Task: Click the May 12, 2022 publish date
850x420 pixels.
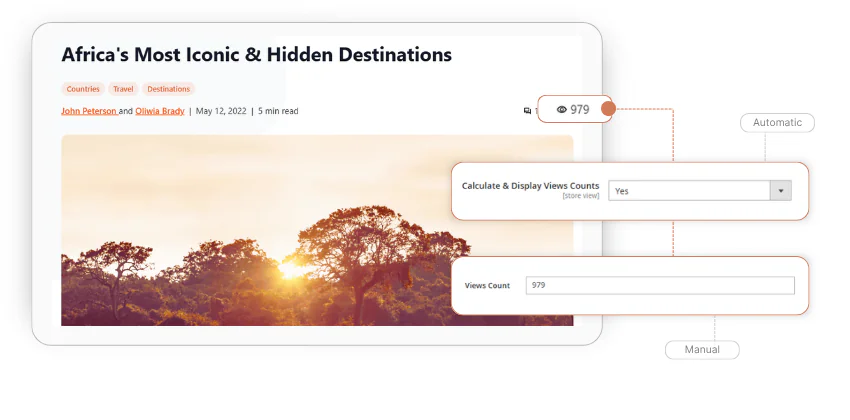Action: coord(220,111)
